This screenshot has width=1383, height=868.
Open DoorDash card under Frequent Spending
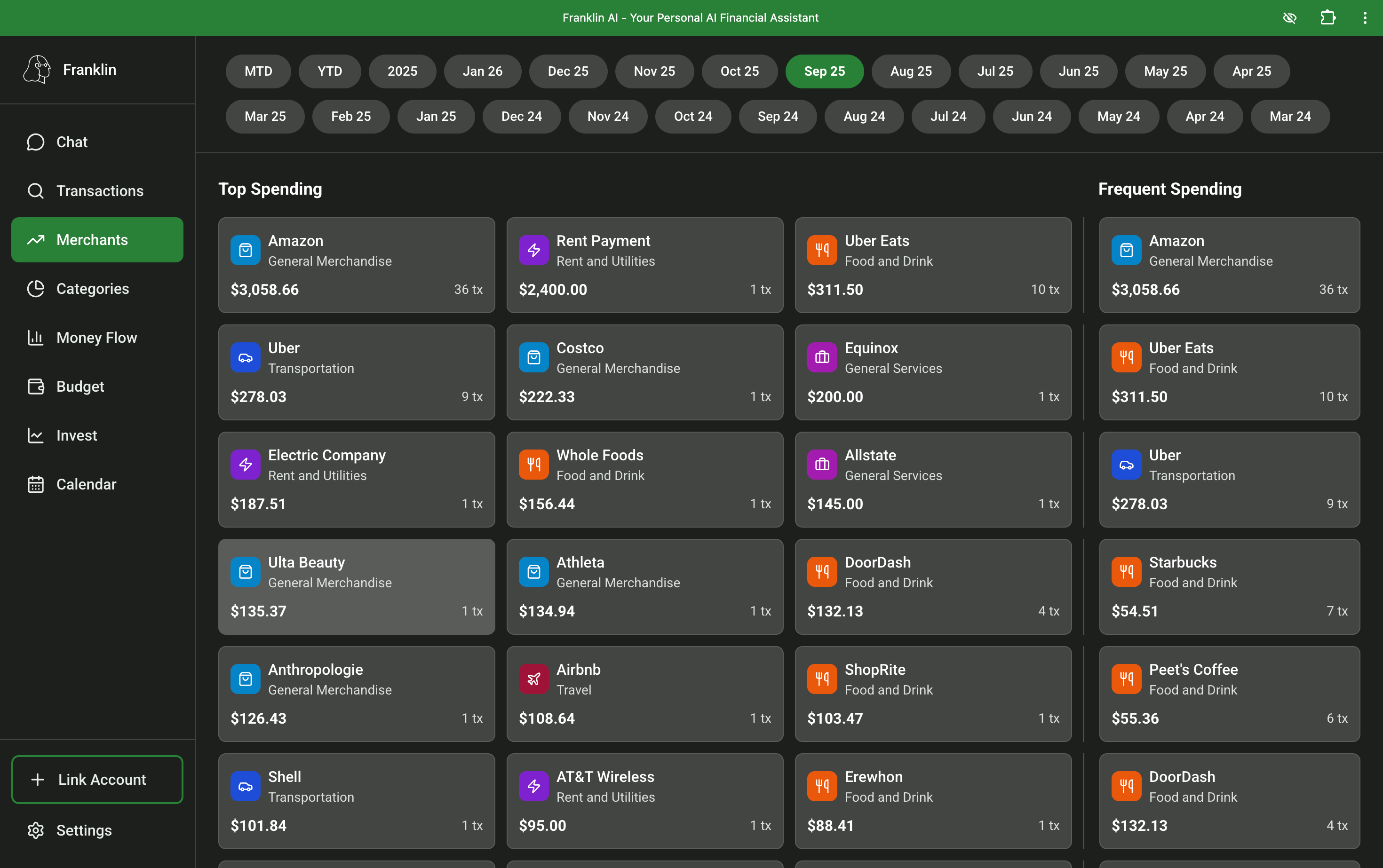(1230, 801)
